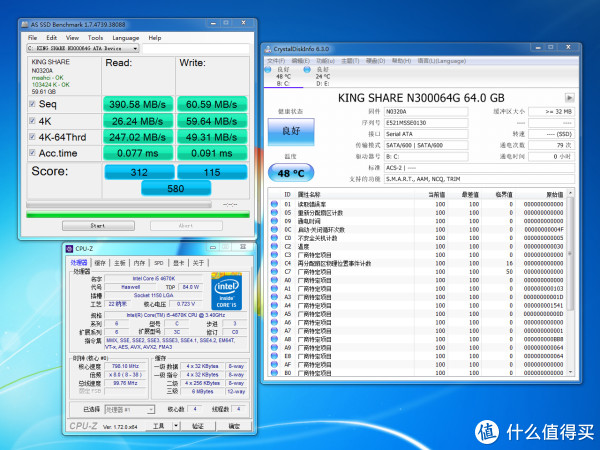Click the CPU-Z title bar icon

[x=69, y=249]
